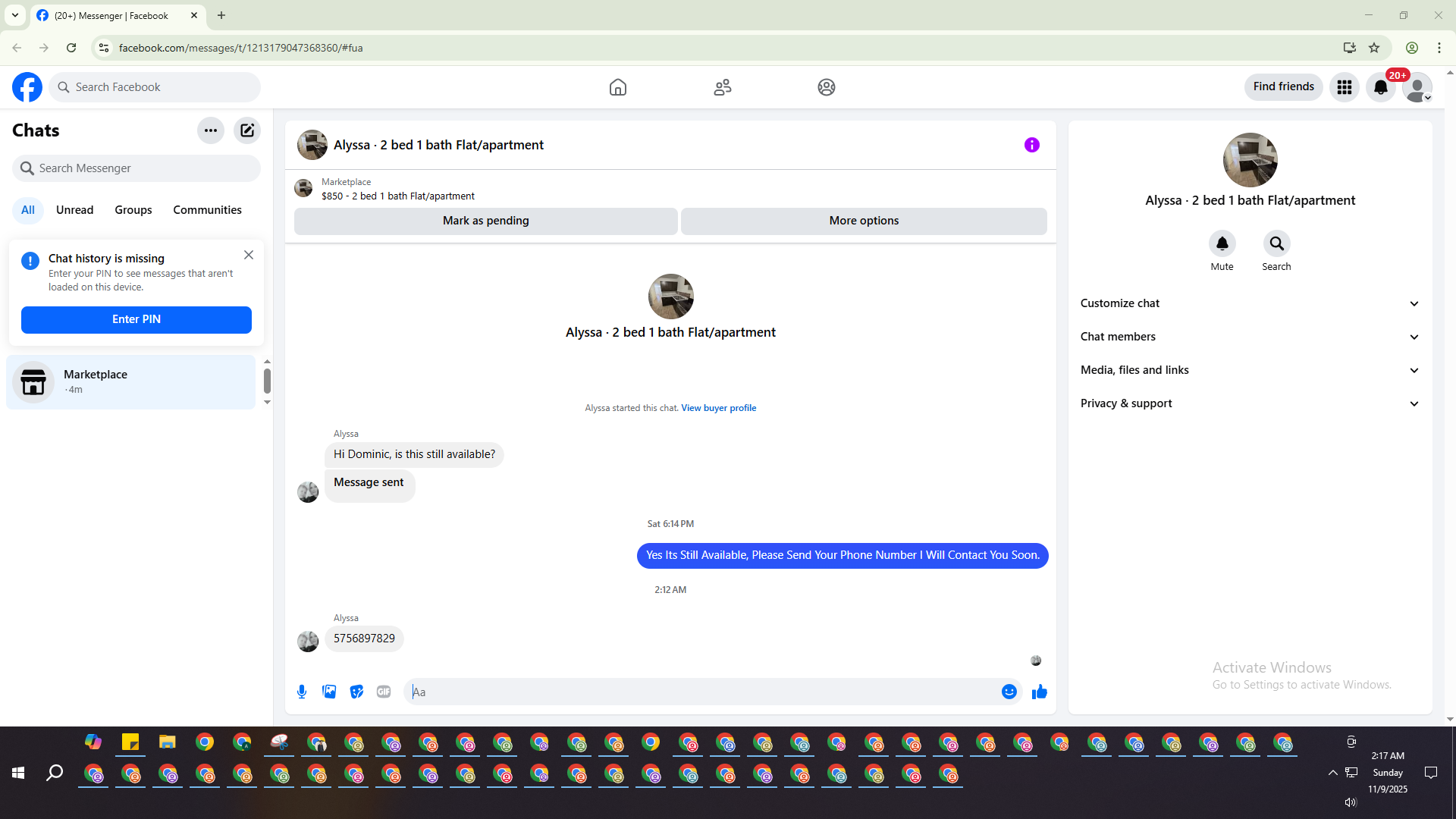This screenshot has width=1456, height=819.
Task: Start a new message with the compose icon
Action: point(247,130)
